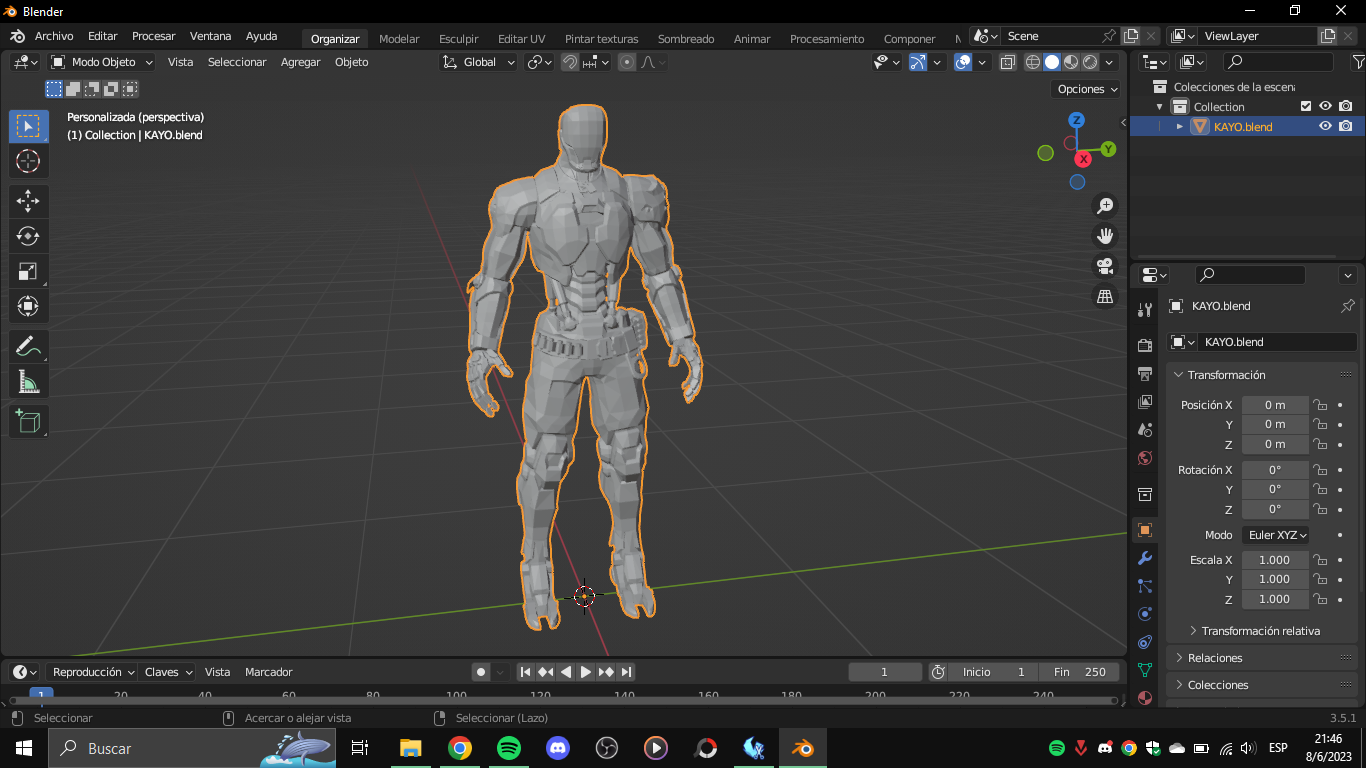Switch to the Sombreado workspace tab
The height and width of the screenshot is (768, 1366).
point(686,39)
